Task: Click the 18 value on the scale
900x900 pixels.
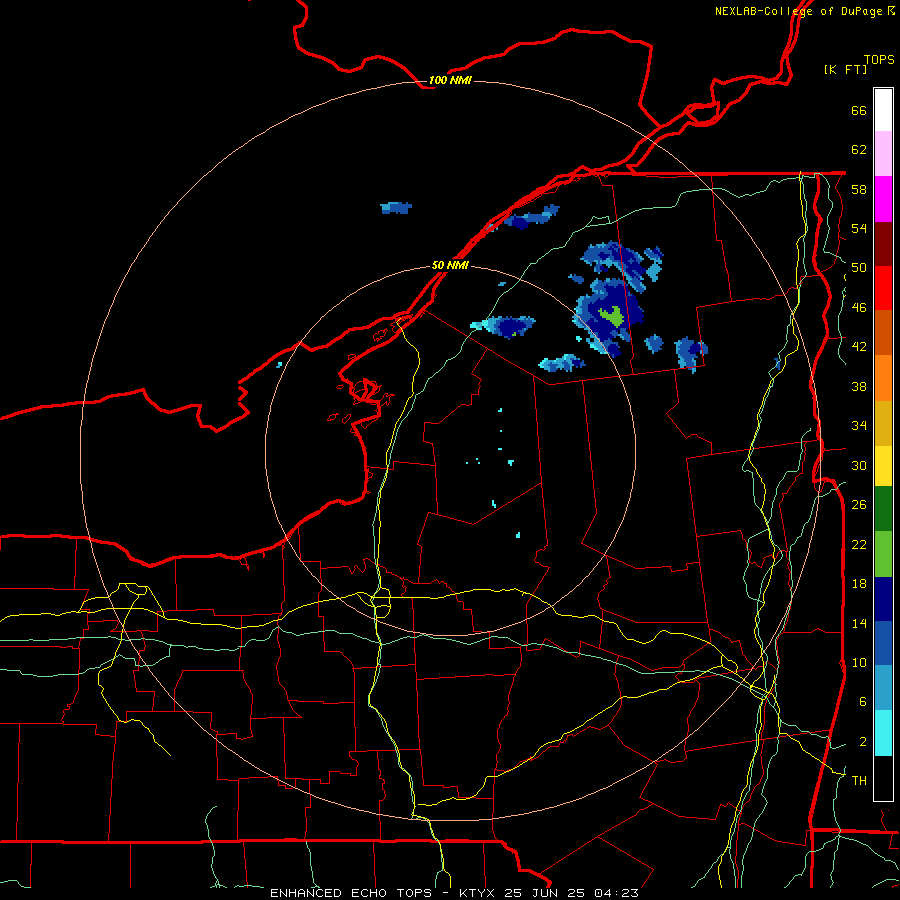Action: [859, 584]
